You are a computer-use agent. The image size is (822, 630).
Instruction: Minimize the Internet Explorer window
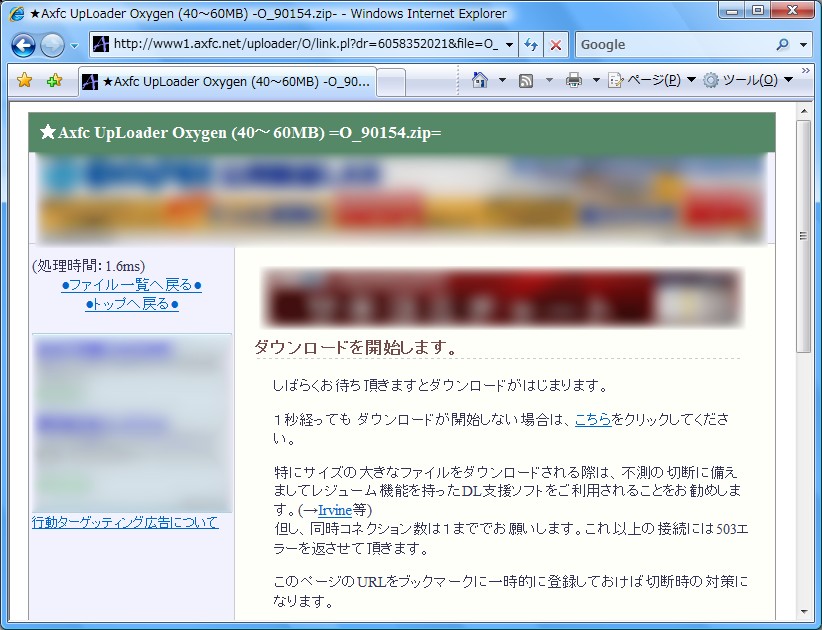[732, 11]
